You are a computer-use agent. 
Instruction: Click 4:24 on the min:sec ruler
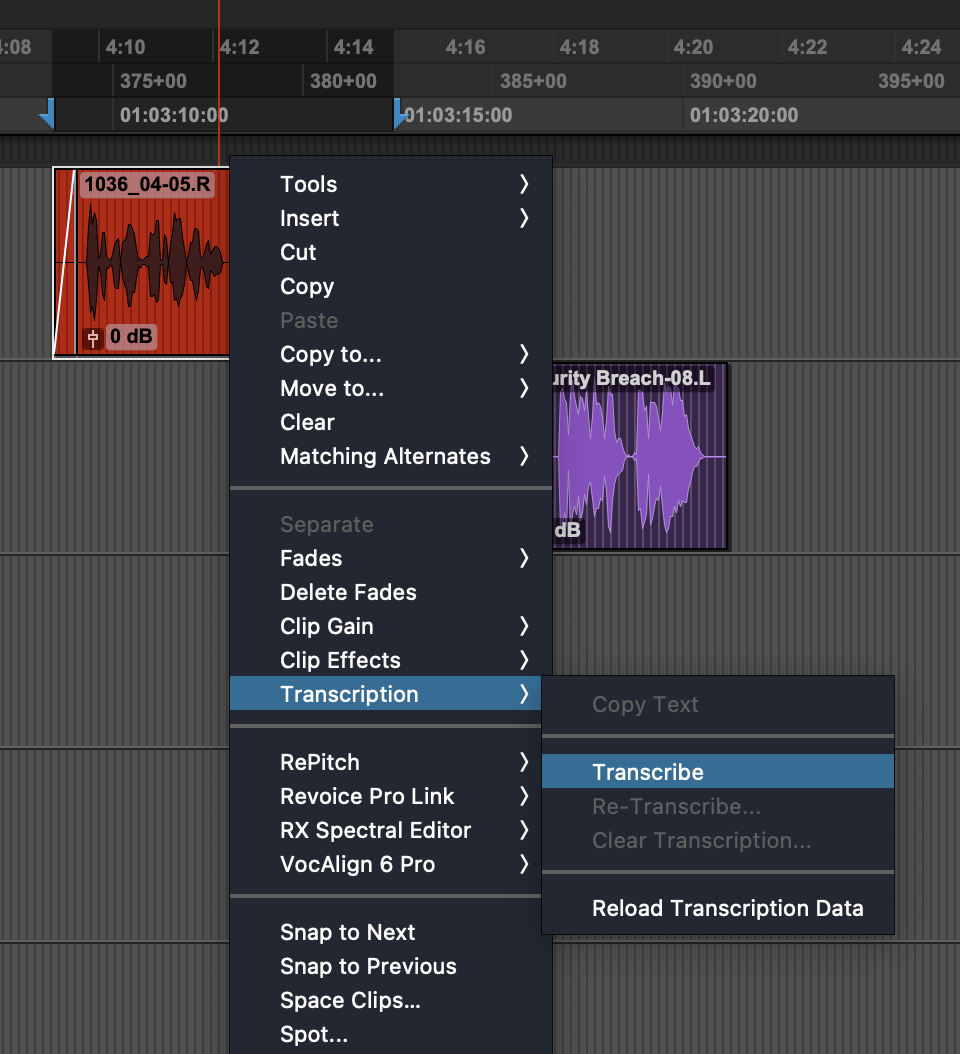[922, 47]
